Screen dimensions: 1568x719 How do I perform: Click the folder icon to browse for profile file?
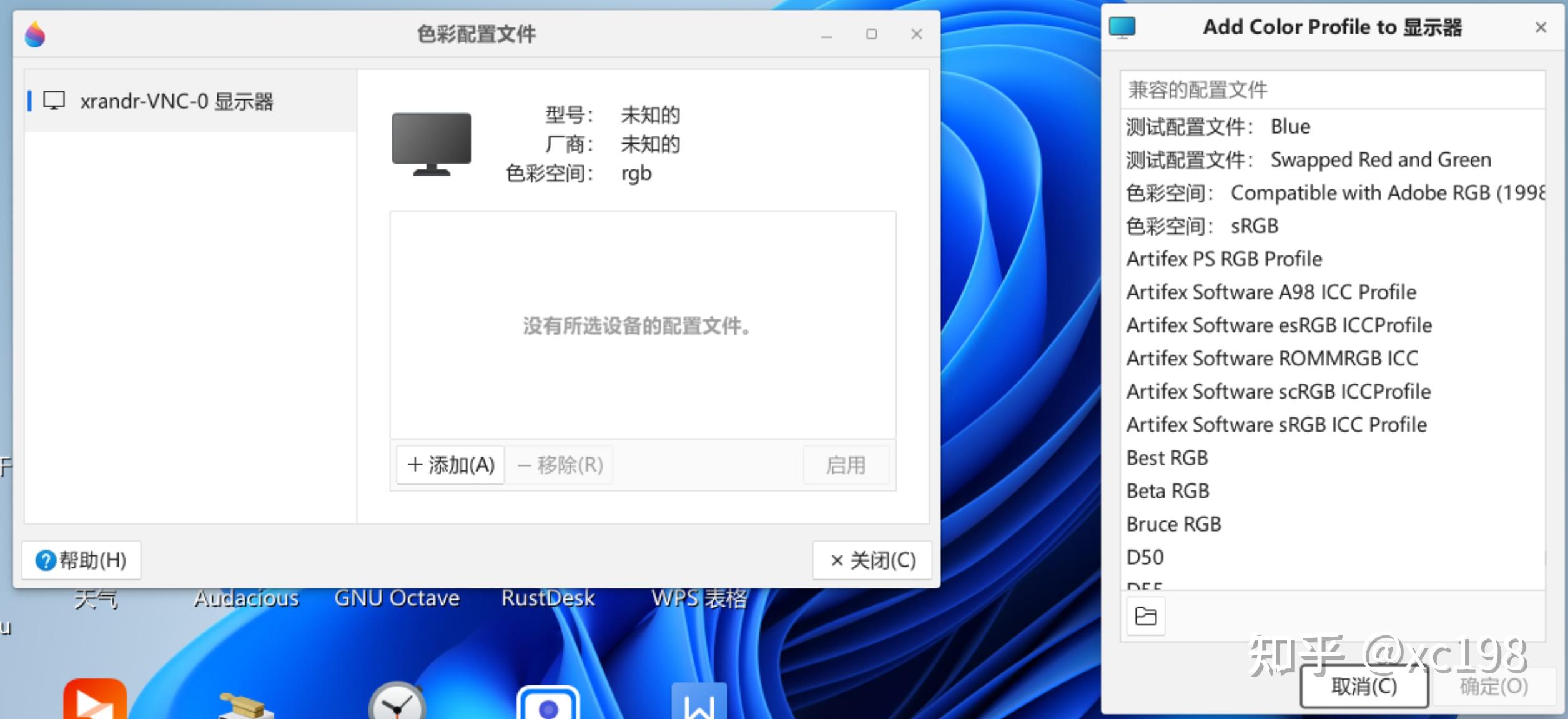pos(1145,615)
